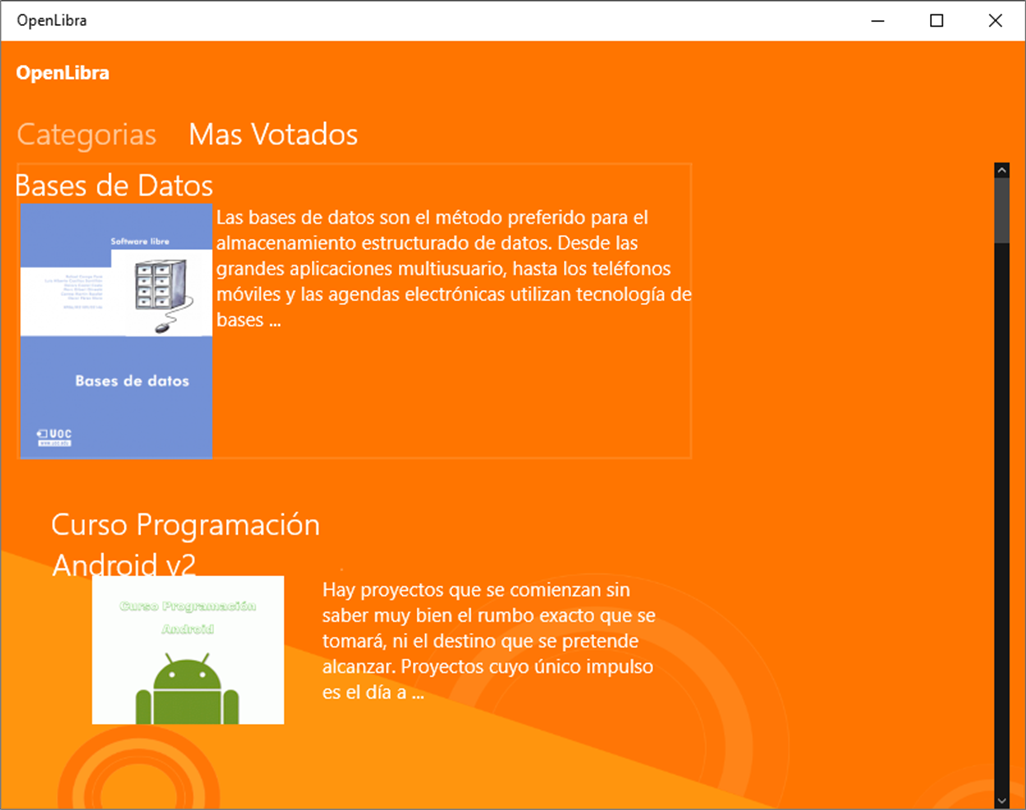This screenshot has width=1026, height=810.
Task: Open the Bases de Datos book cover
Action: pyautogui.click(x=116, y=331)
